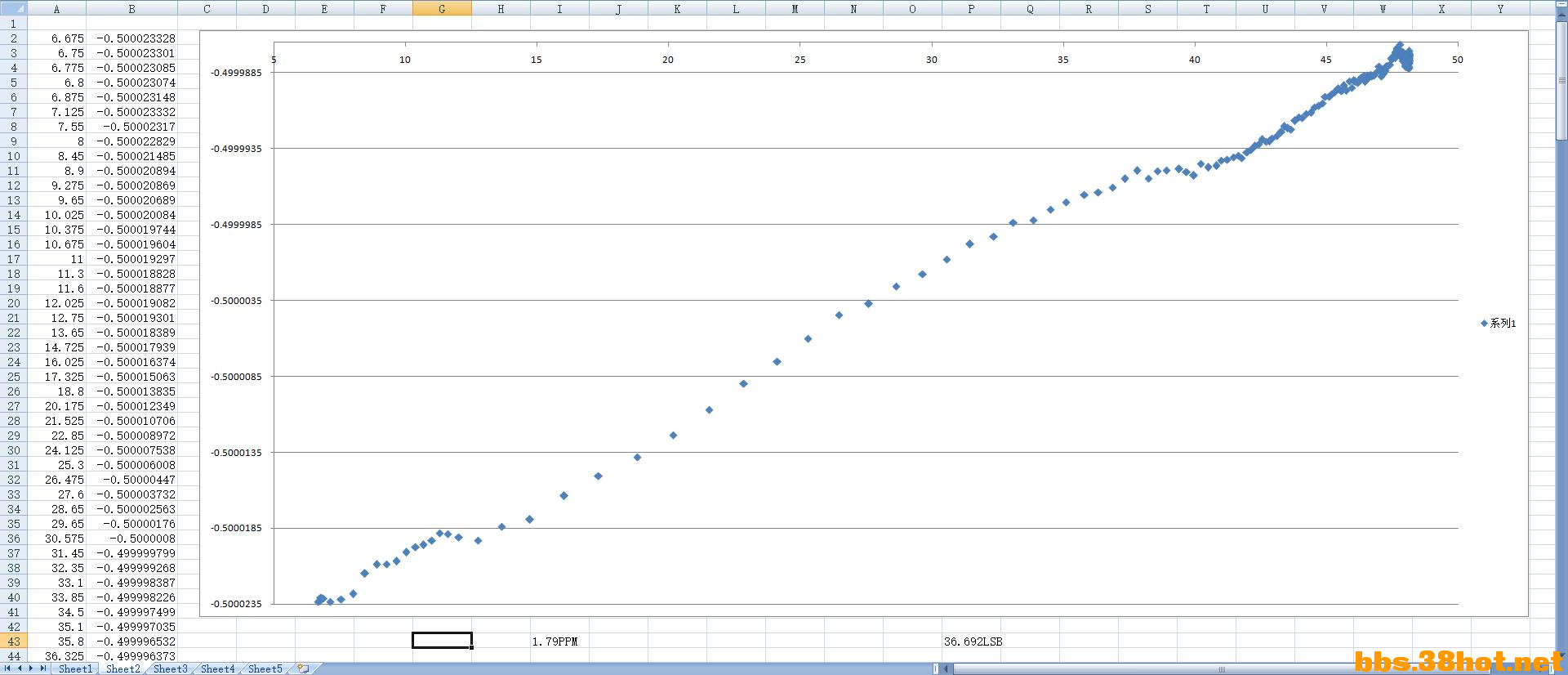The height and width of the screenshot is (675, 1568).
Task: Jump to last sheet with navigation arrow
Action: pyautogui.click(x=43, y=668)
